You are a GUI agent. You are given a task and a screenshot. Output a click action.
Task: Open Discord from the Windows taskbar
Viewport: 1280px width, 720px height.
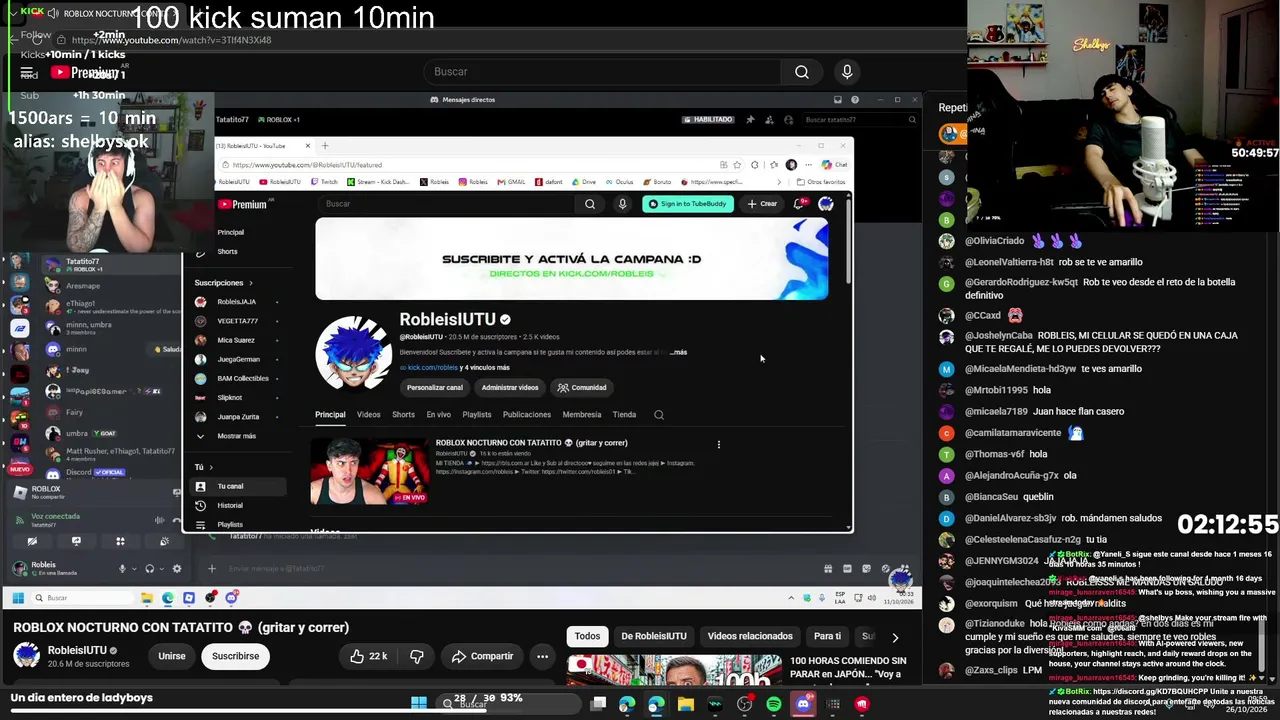803,704
